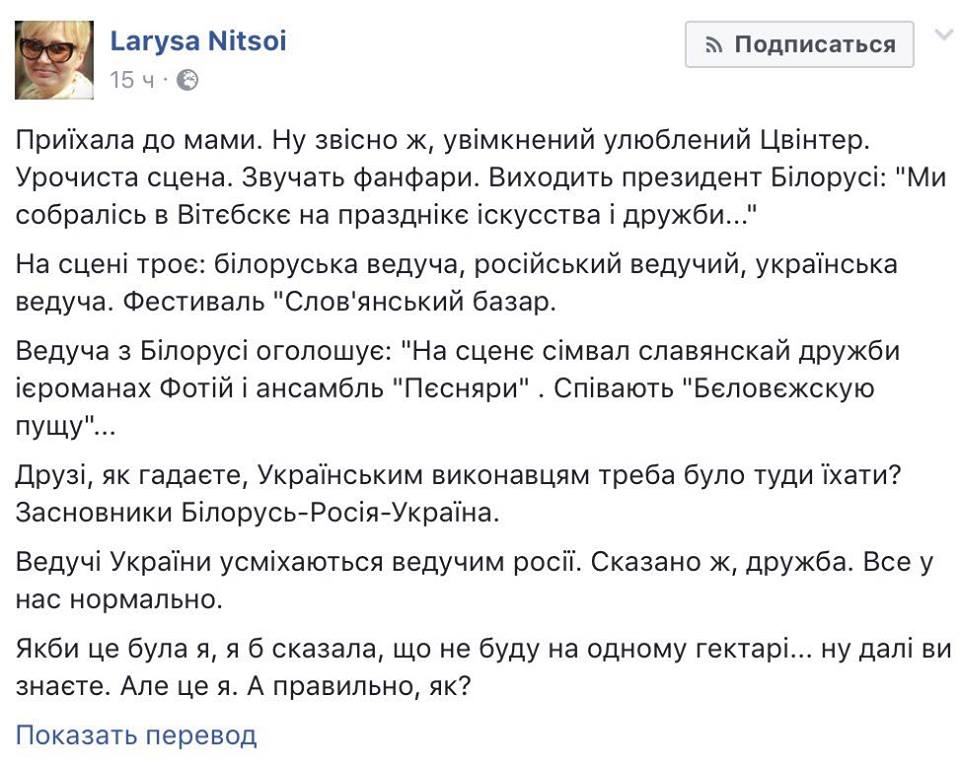Click the Показать перевод translation link
This screenshot has width=960, height=766.
point(136,735)
